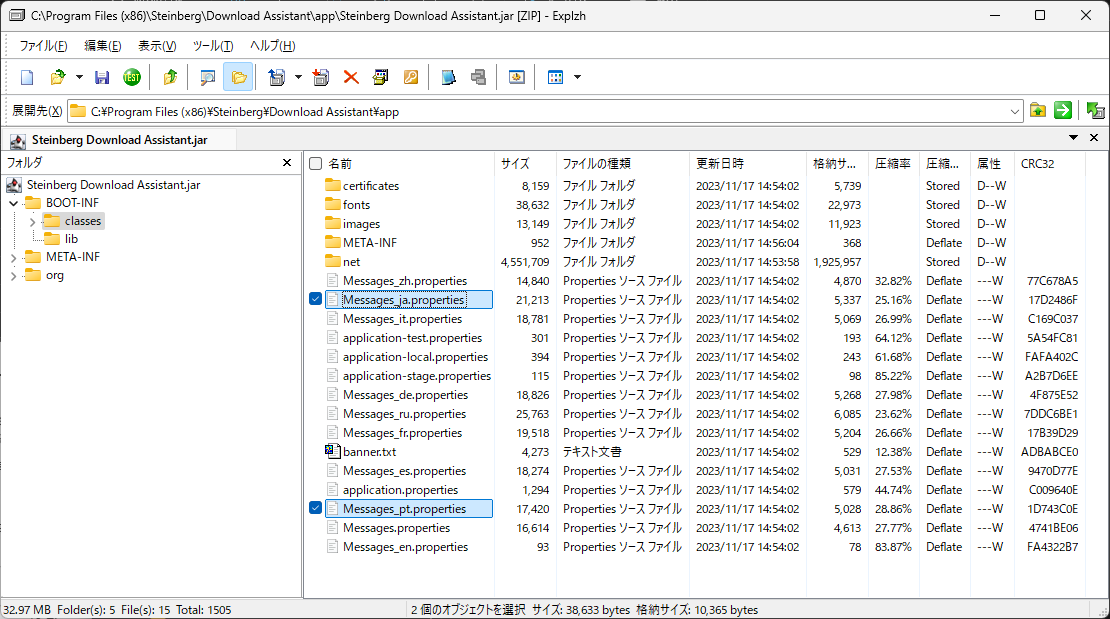Screen dimensions: 1110x619
Task: Click the go up one folder icon
Action: [170, 77]
